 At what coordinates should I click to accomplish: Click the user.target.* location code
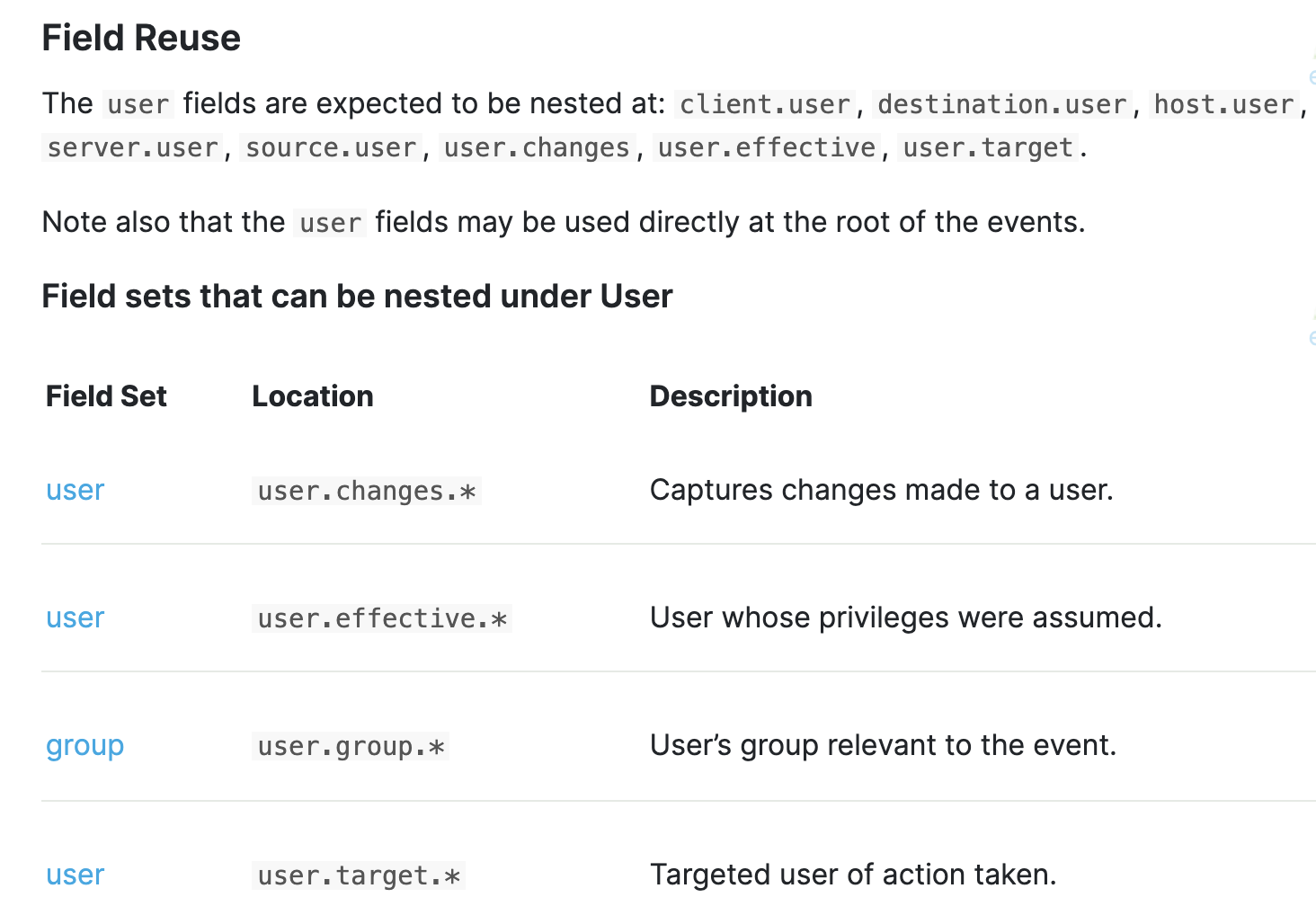[359, 875]
